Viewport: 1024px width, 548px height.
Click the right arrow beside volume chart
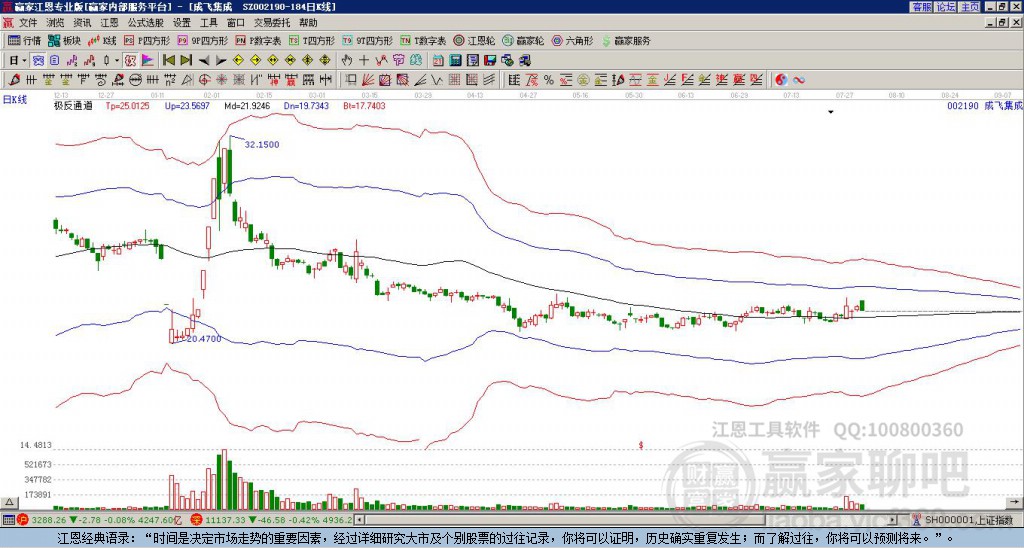pos(1016,502)
